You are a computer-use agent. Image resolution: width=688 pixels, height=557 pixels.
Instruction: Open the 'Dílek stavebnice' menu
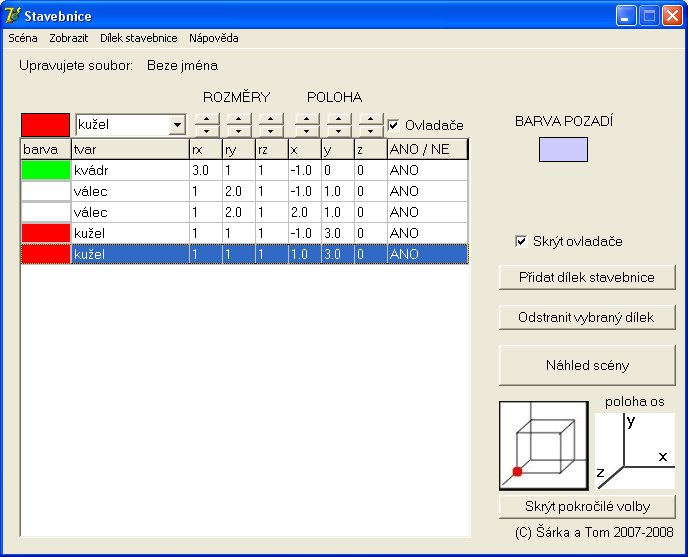(x=138, y=38)
